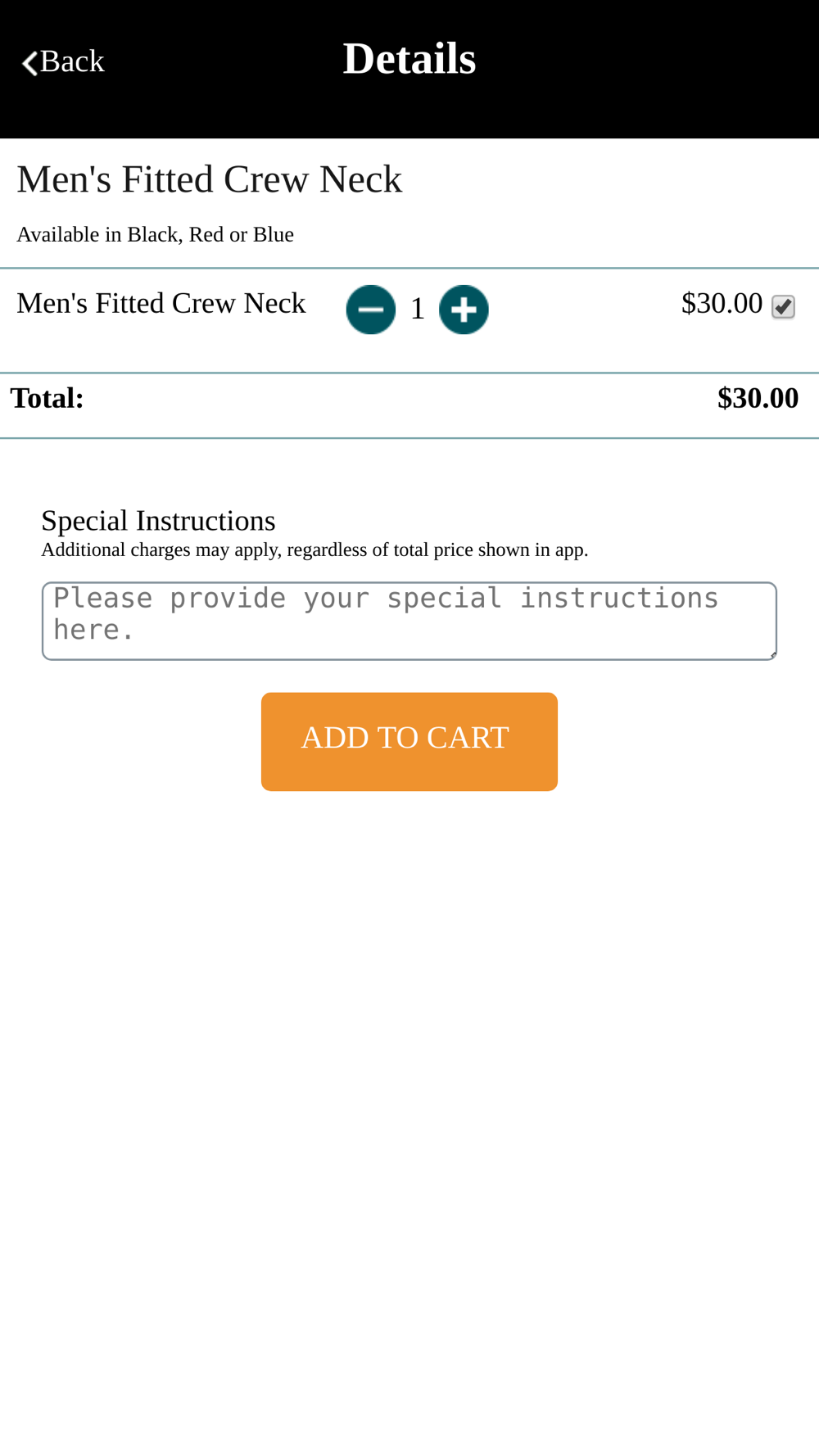Uncheck the Men's Fitted Crew Neck checkbox
The height and width of the screenshot is (1456, 819).
[x=783, y=307]
